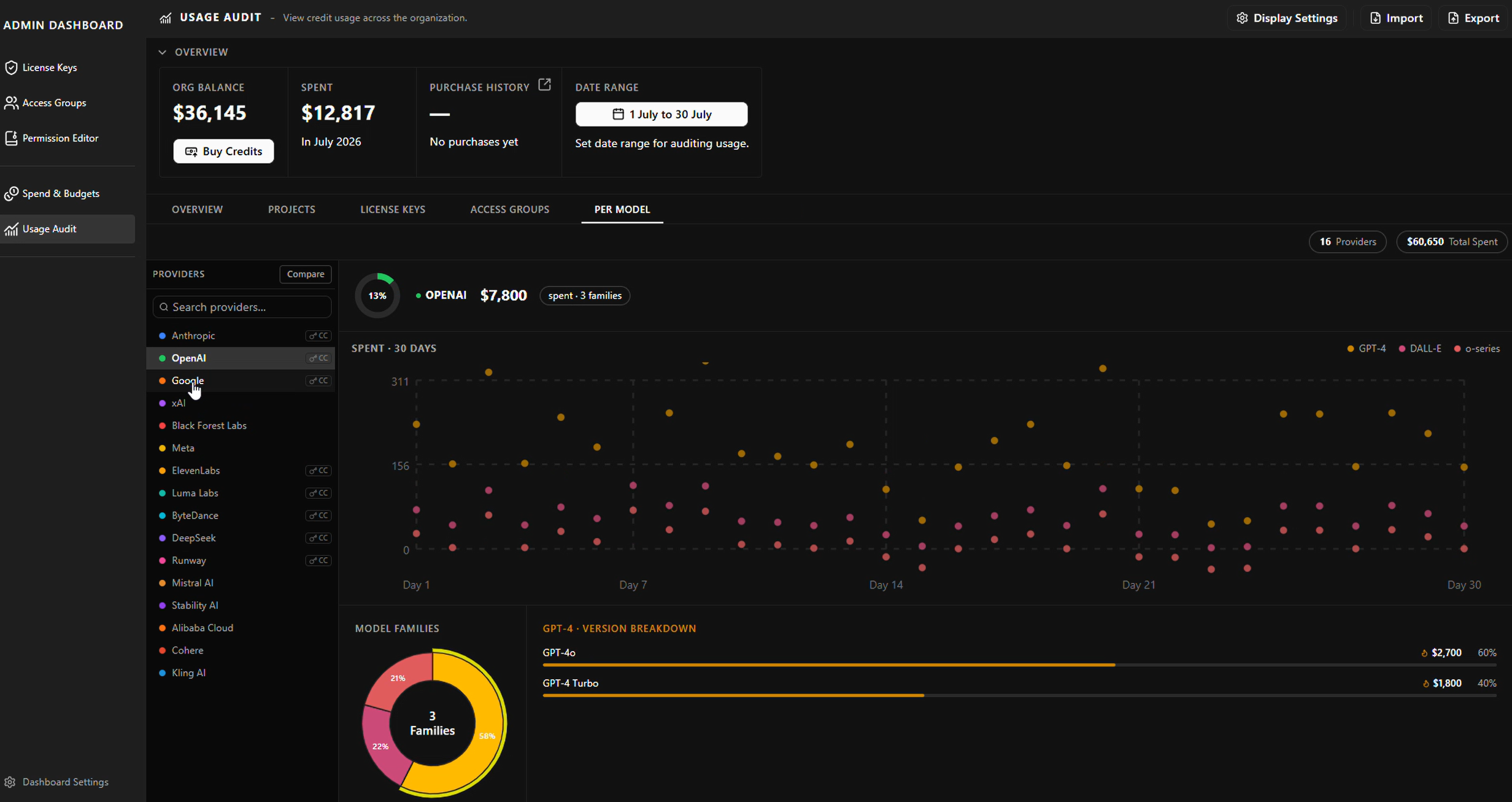
Task: Click the Export button
Action: point(1473,18)
